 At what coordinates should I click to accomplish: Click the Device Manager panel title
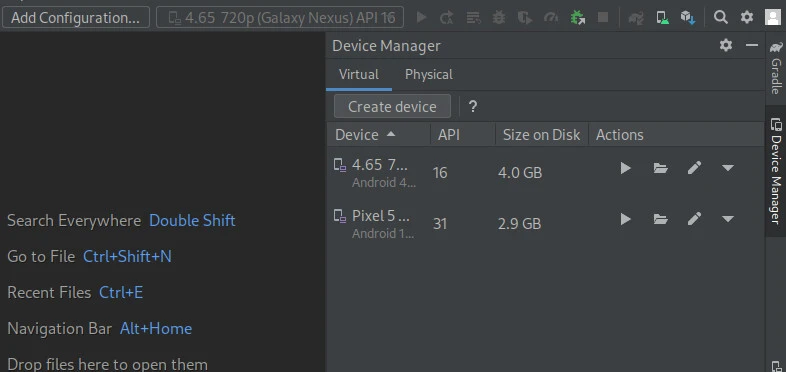click(386, 46)
